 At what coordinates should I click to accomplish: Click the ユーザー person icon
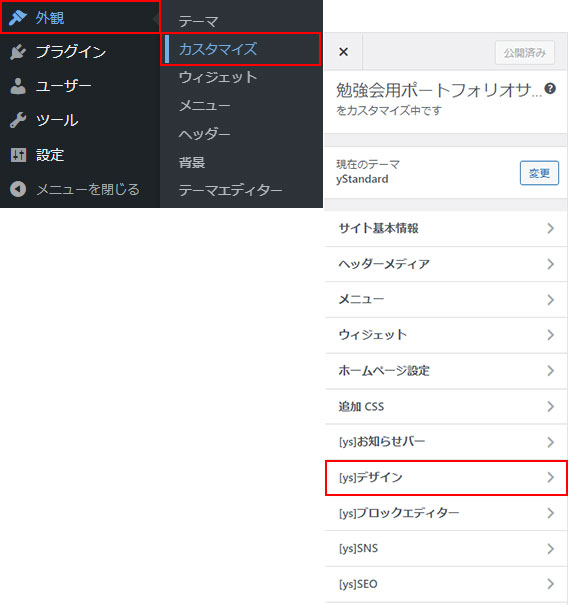coord(18,86)
